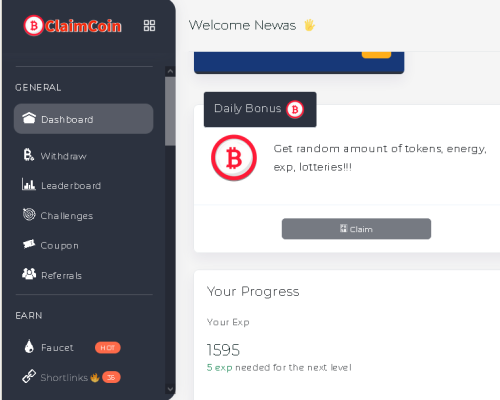This screenshot has width=500, height=400.
Task: Click the Referrals people icon
Action: click(x=29, y=274)
